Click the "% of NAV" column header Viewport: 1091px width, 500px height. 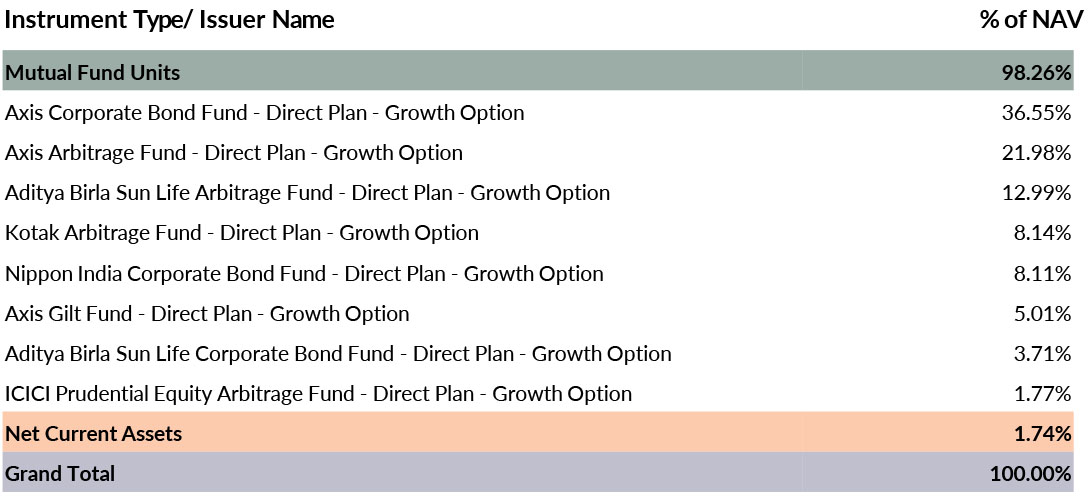point(1030,20)
